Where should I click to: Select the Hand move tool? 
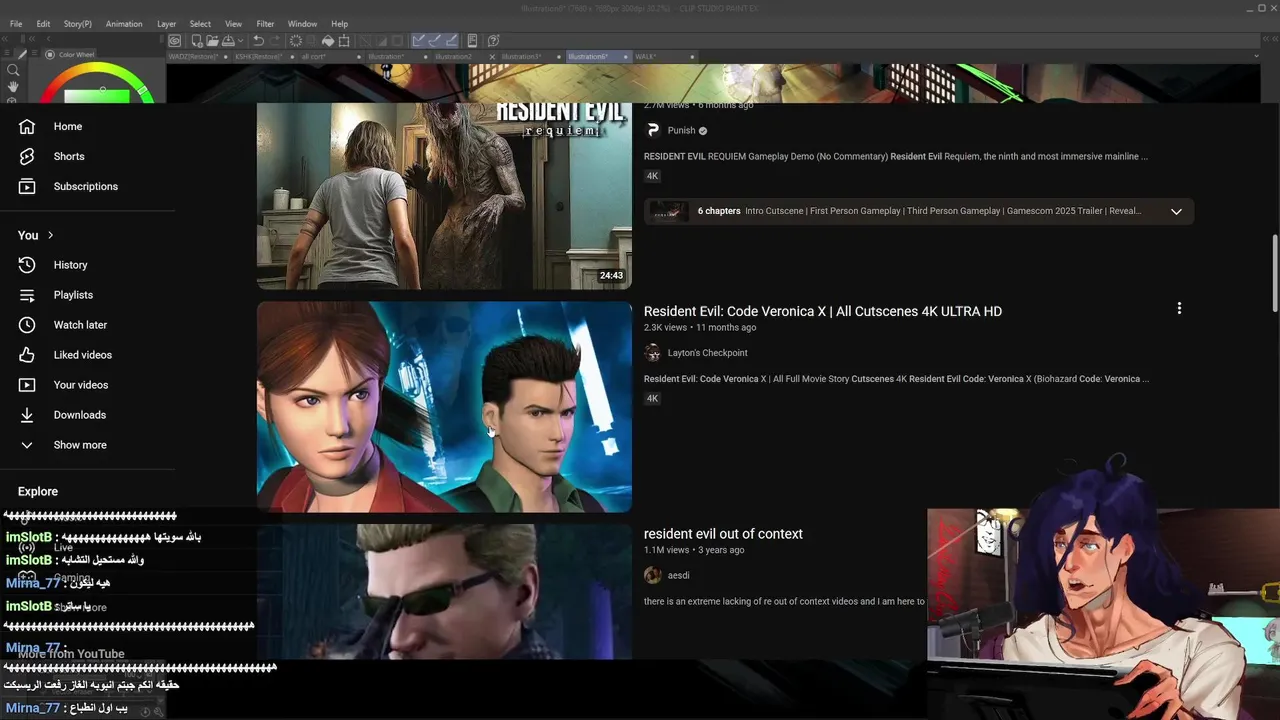tap(13, 87)
